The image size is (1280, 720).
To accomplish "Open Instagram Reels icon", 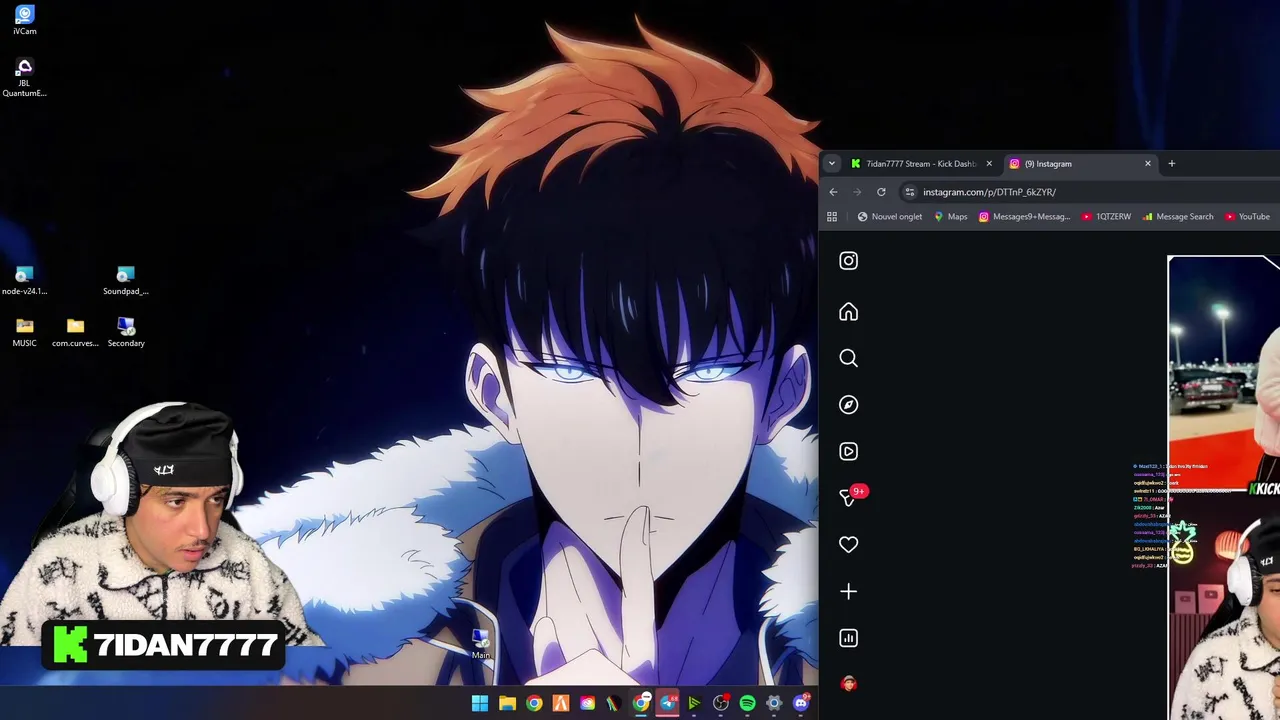I will point(848,451).
